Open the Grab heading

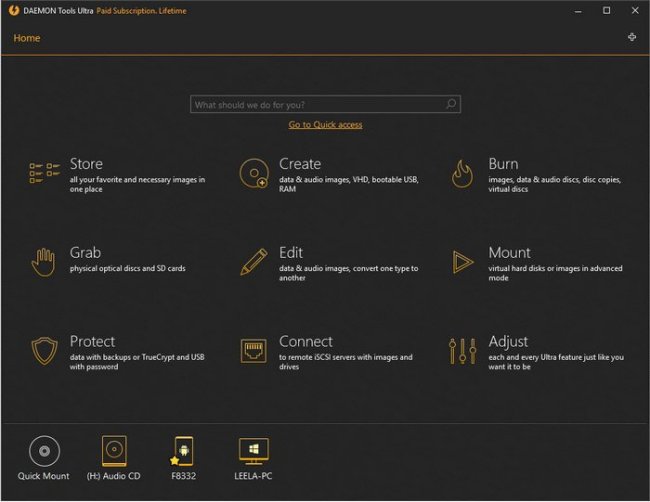tap(85, 252)
